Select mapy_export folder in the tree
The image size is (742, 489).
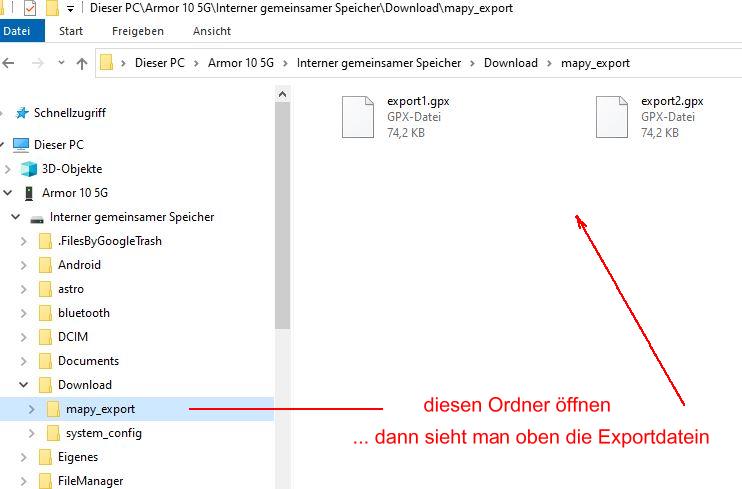[x=100, y=409]
